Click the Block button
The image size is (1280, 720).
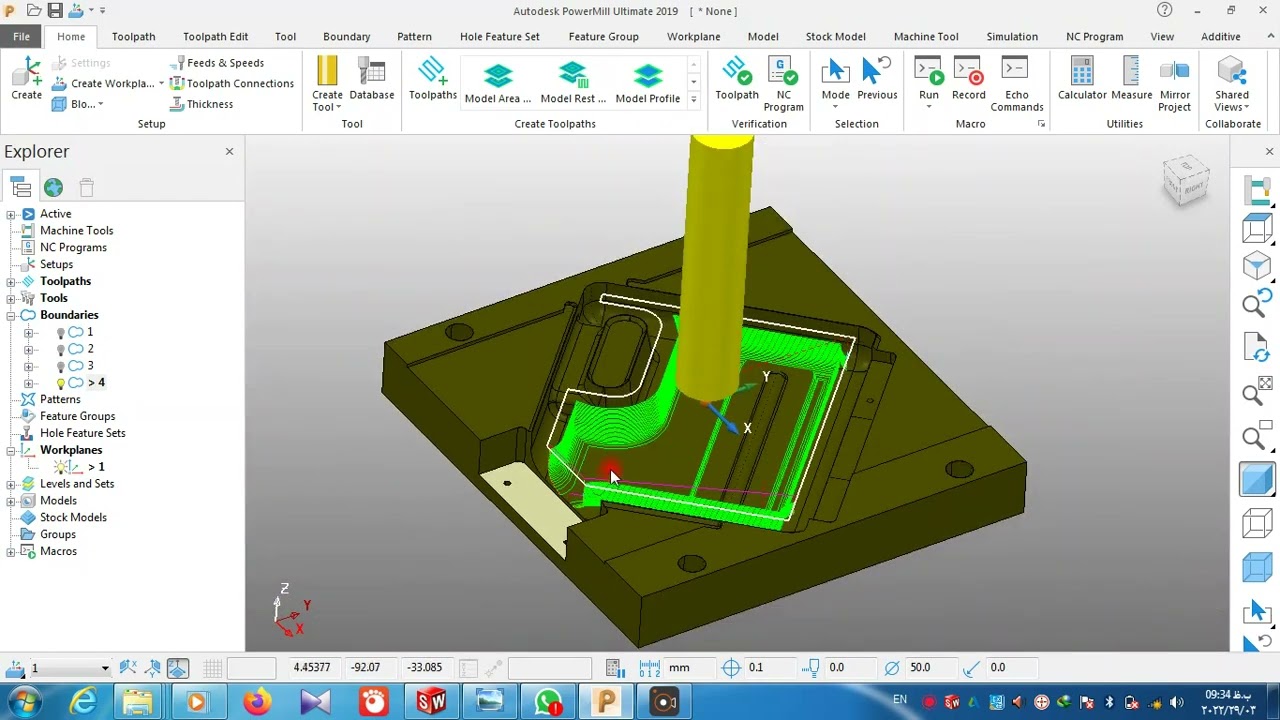point(77,104)
